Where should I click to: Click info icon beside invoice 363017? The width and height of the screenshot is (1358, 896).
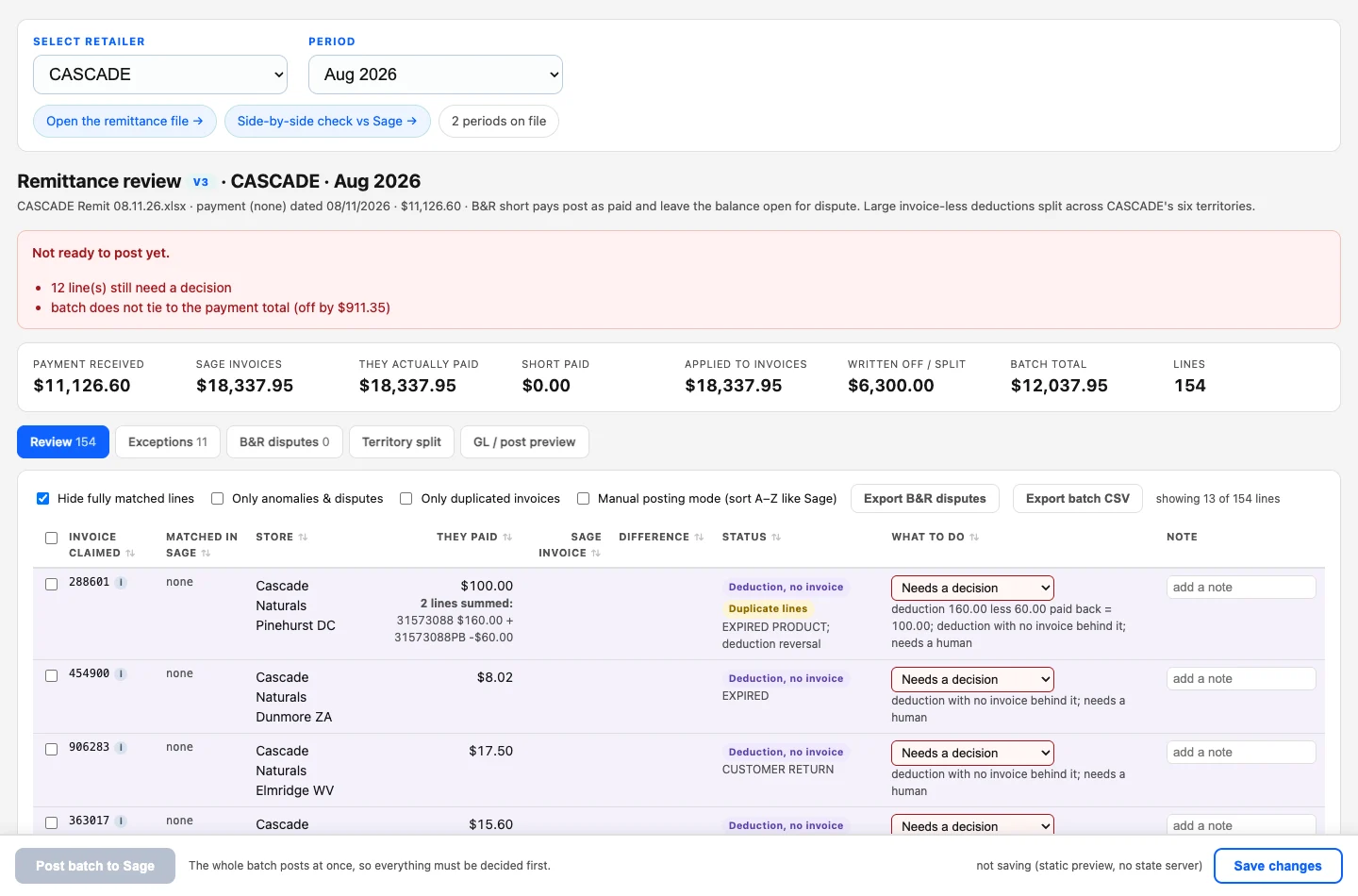point(121,821)
